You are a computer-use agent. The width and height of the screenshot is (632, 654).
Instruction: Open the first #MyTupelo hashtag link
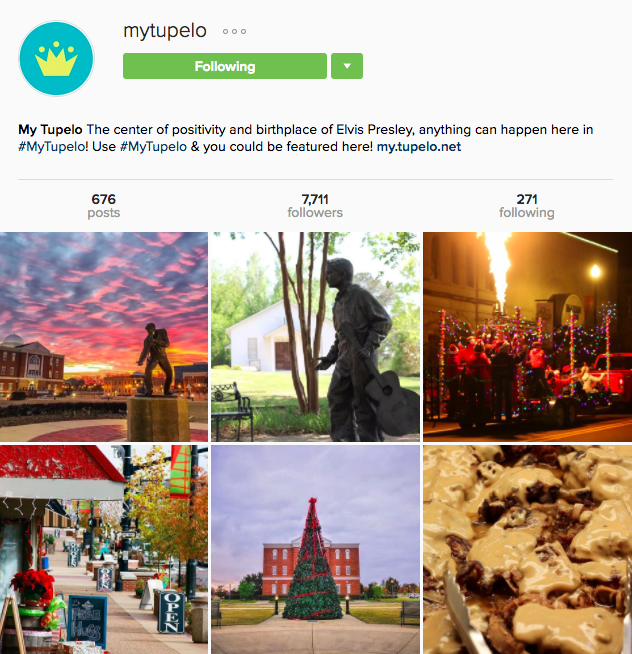coord(52,147)
